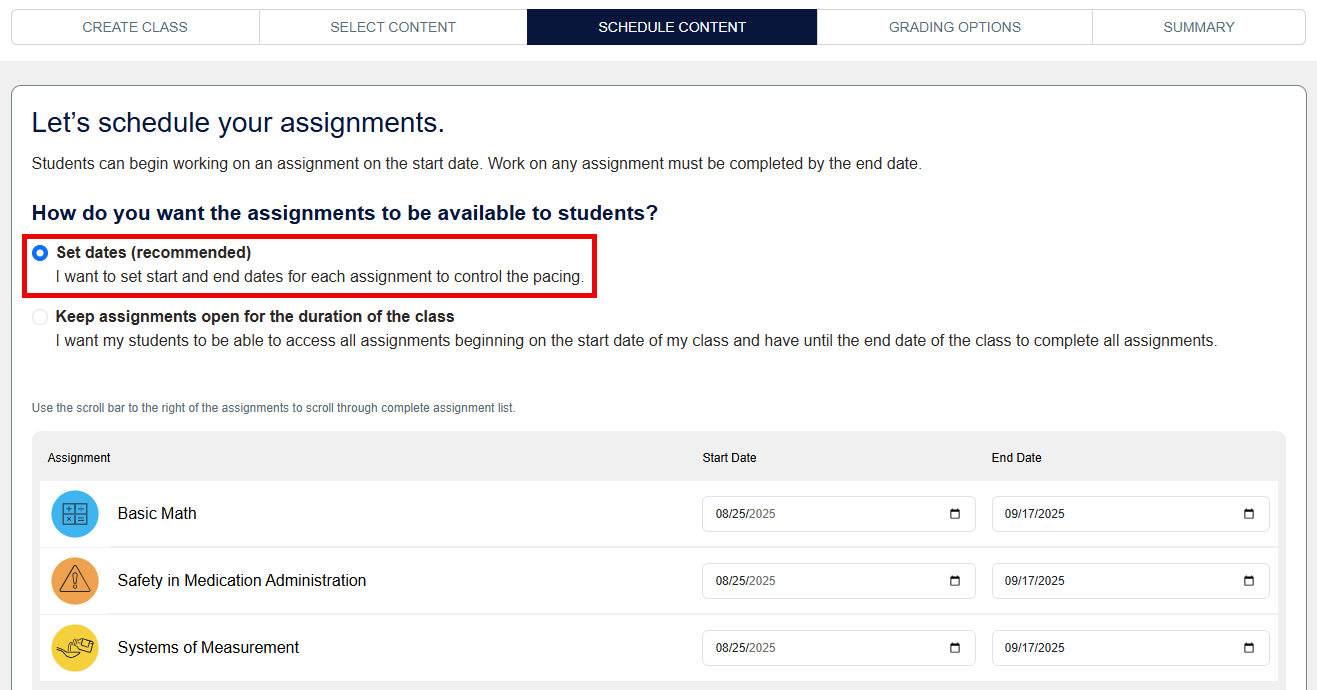Jump to the Summary tab
This screenshot has height=690, width=1317.
[1199, 27]
